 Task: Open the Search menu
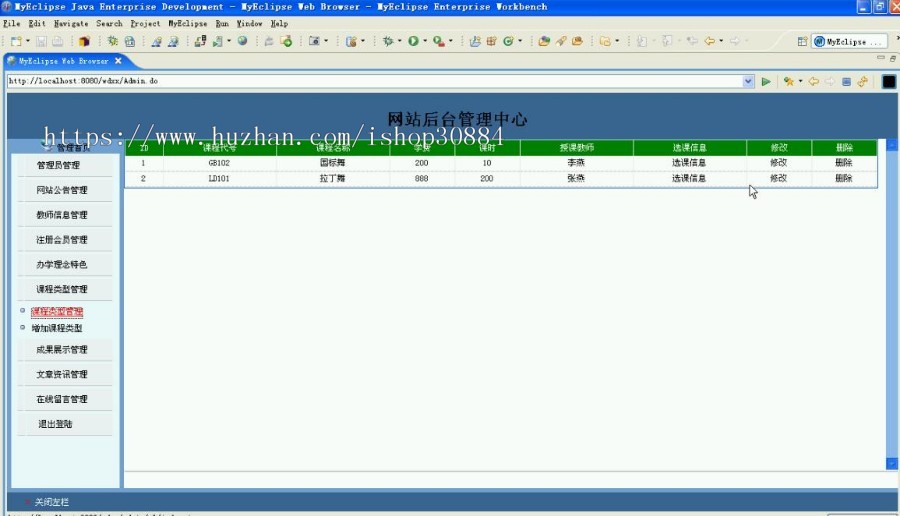(x=109, y=24)
